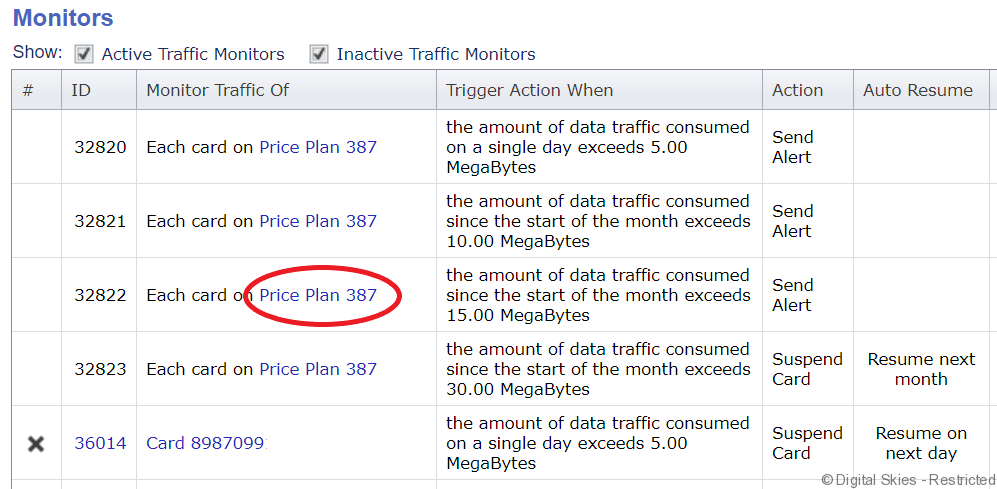
Task: Sort by the Action column header
Action: 798,90
